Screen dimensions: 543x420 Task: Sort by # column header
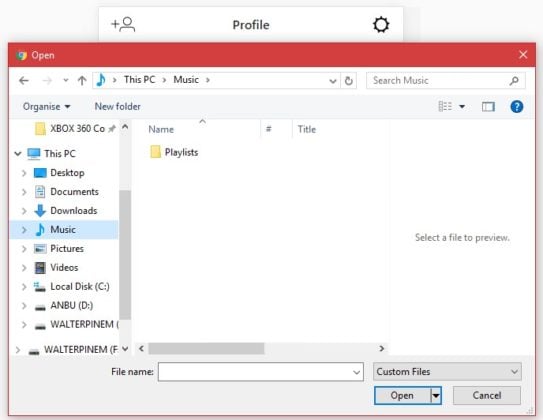click(268, 129)
